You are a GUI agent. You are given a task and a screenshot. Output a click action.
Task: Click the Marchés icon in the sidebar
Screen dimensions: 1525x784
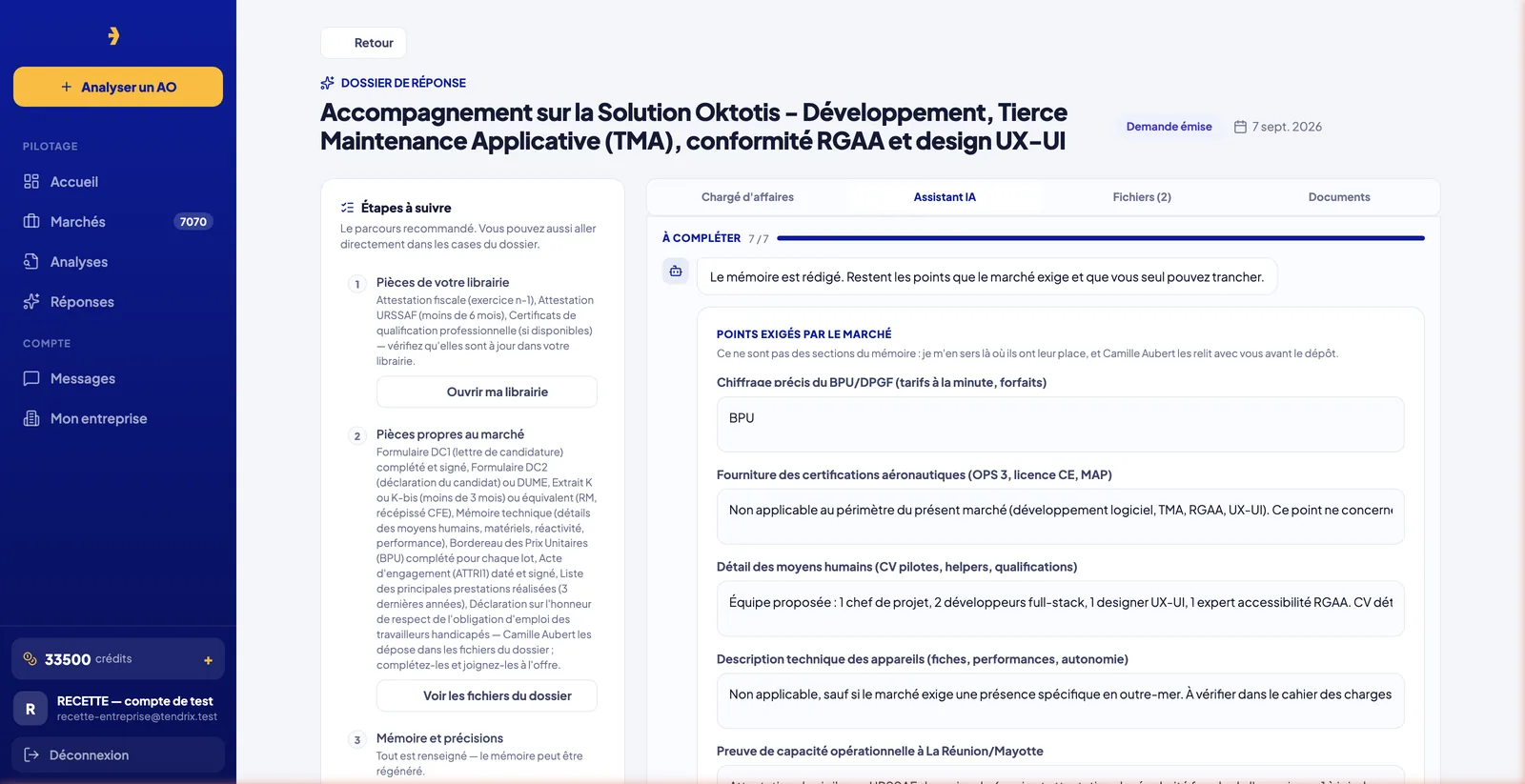31,221
